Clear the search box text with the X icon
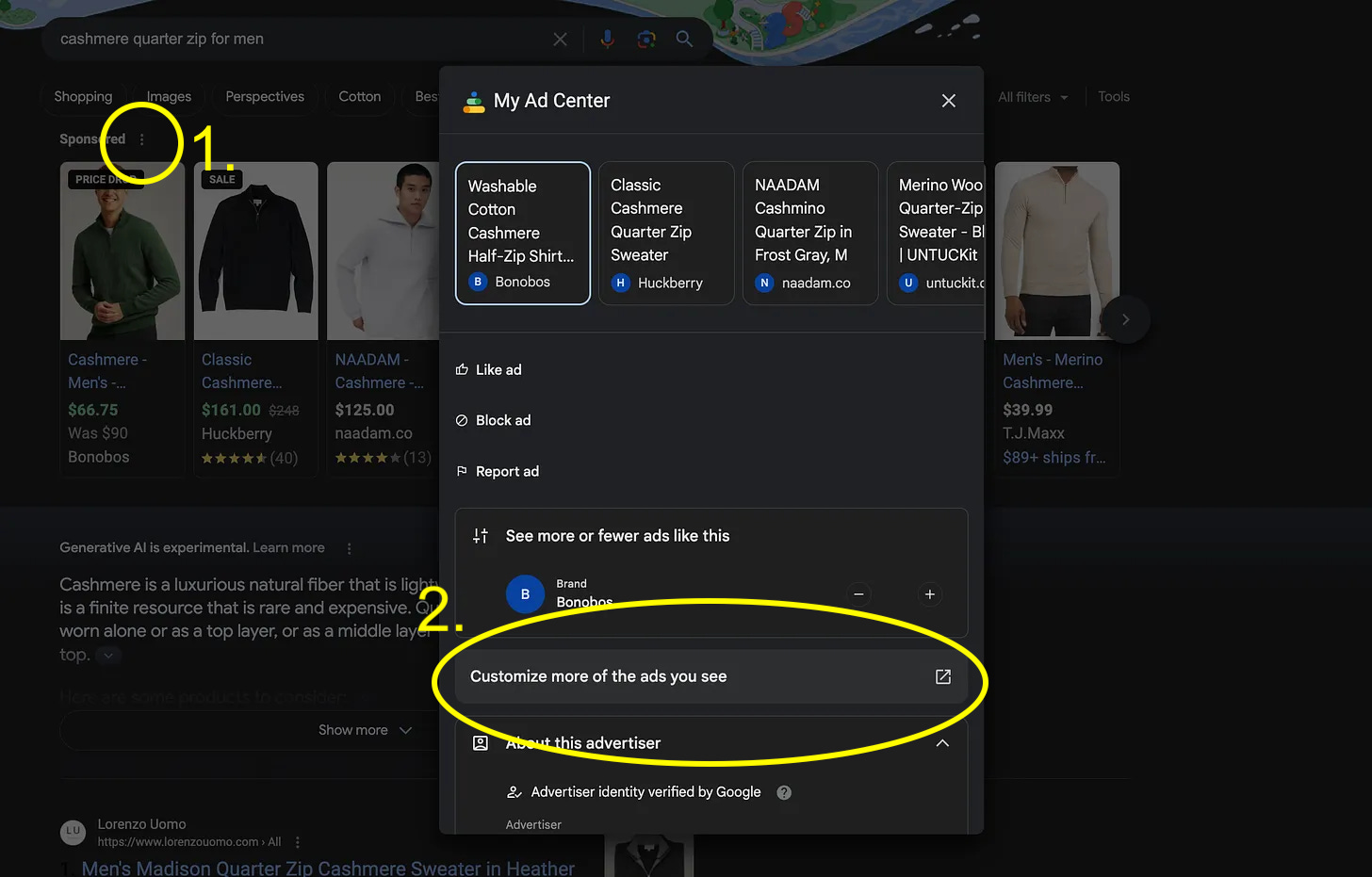Screen dimensions: 1372x877 [560, 39]
